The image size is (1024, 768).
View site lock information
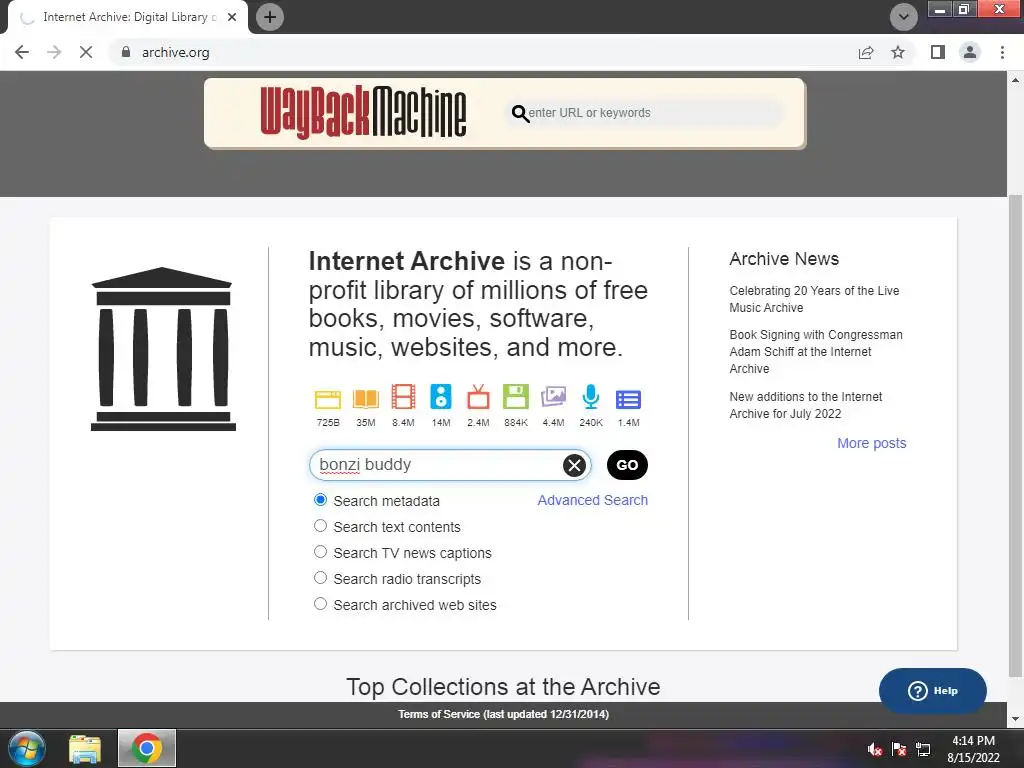coord(126,52)
